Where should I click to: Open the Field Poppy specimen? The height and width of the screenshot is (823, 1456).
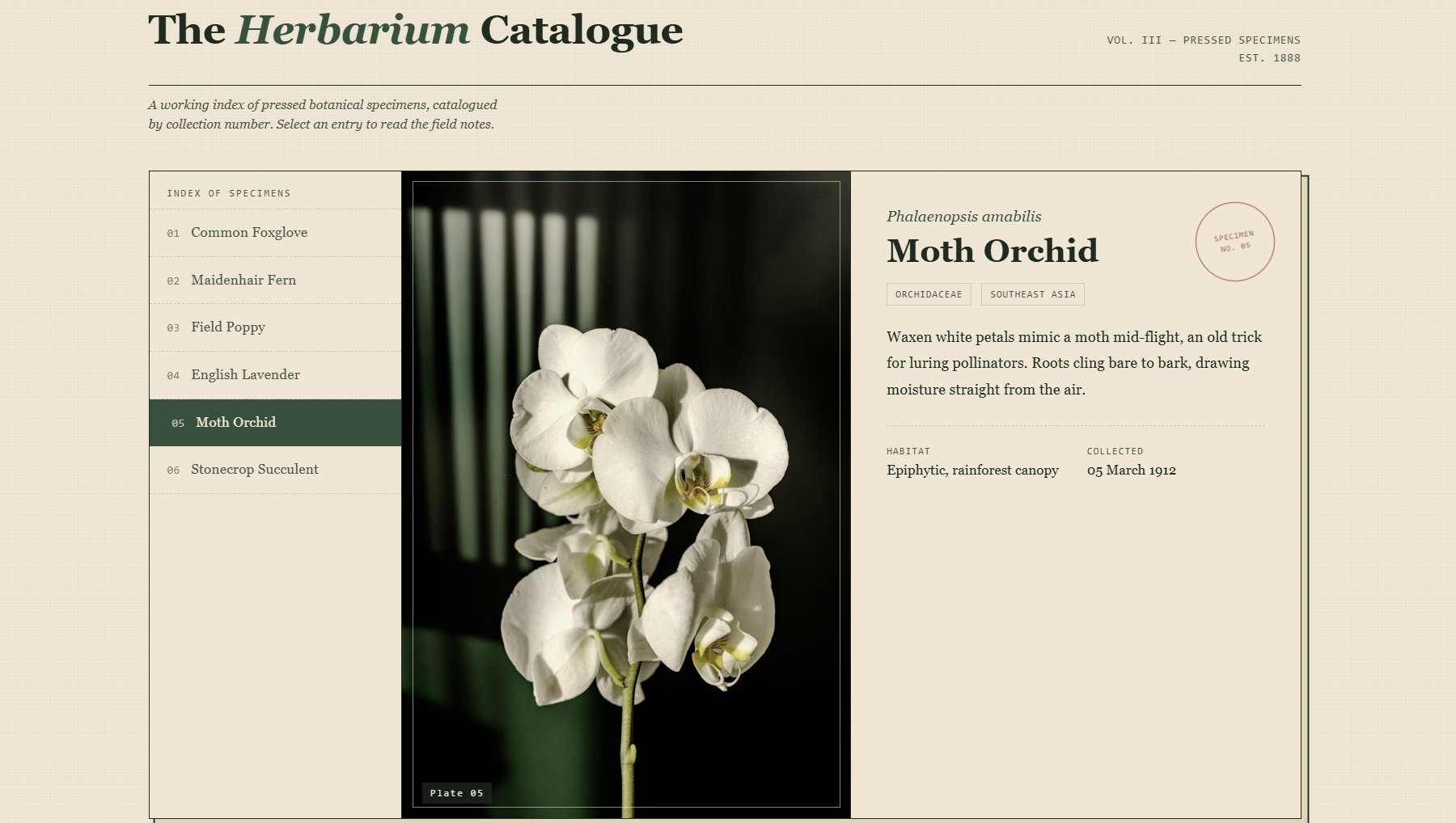pyautogui.click(x=275, y=327)
